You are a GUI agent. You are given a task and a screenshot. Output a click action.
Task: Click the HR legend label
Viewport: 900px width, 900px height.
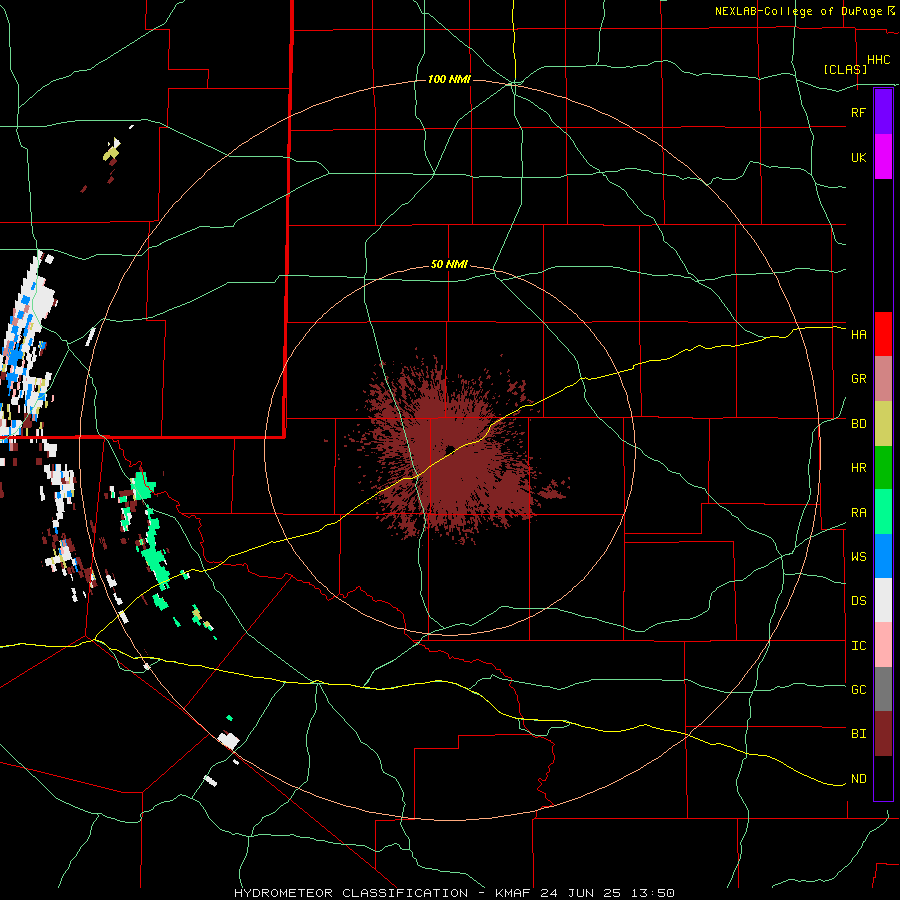click(x=859, y=468)
